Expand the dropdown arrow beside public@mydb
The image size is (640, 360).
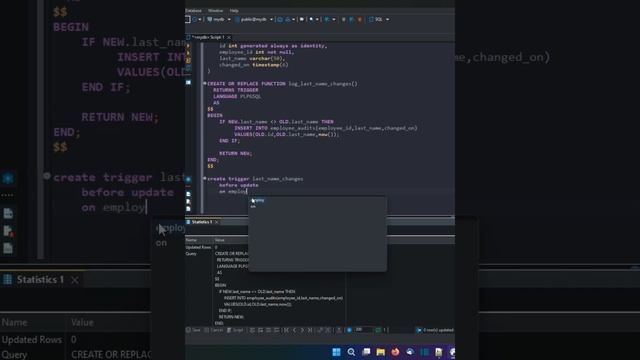tap(271, 19)
